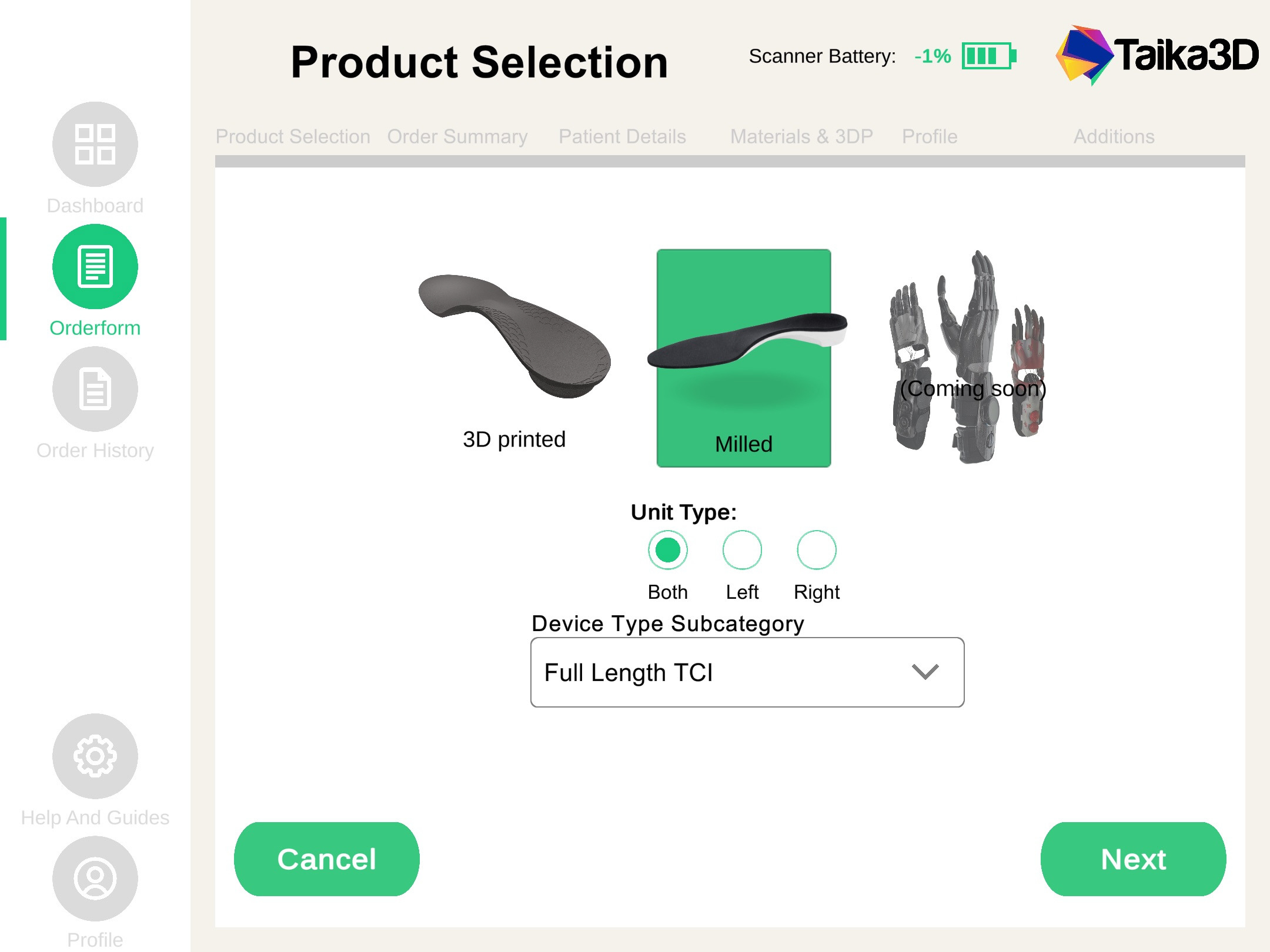Select the Left unit type radio button
The width and height of the screenshot is (1270, 952).
point(742,550)
